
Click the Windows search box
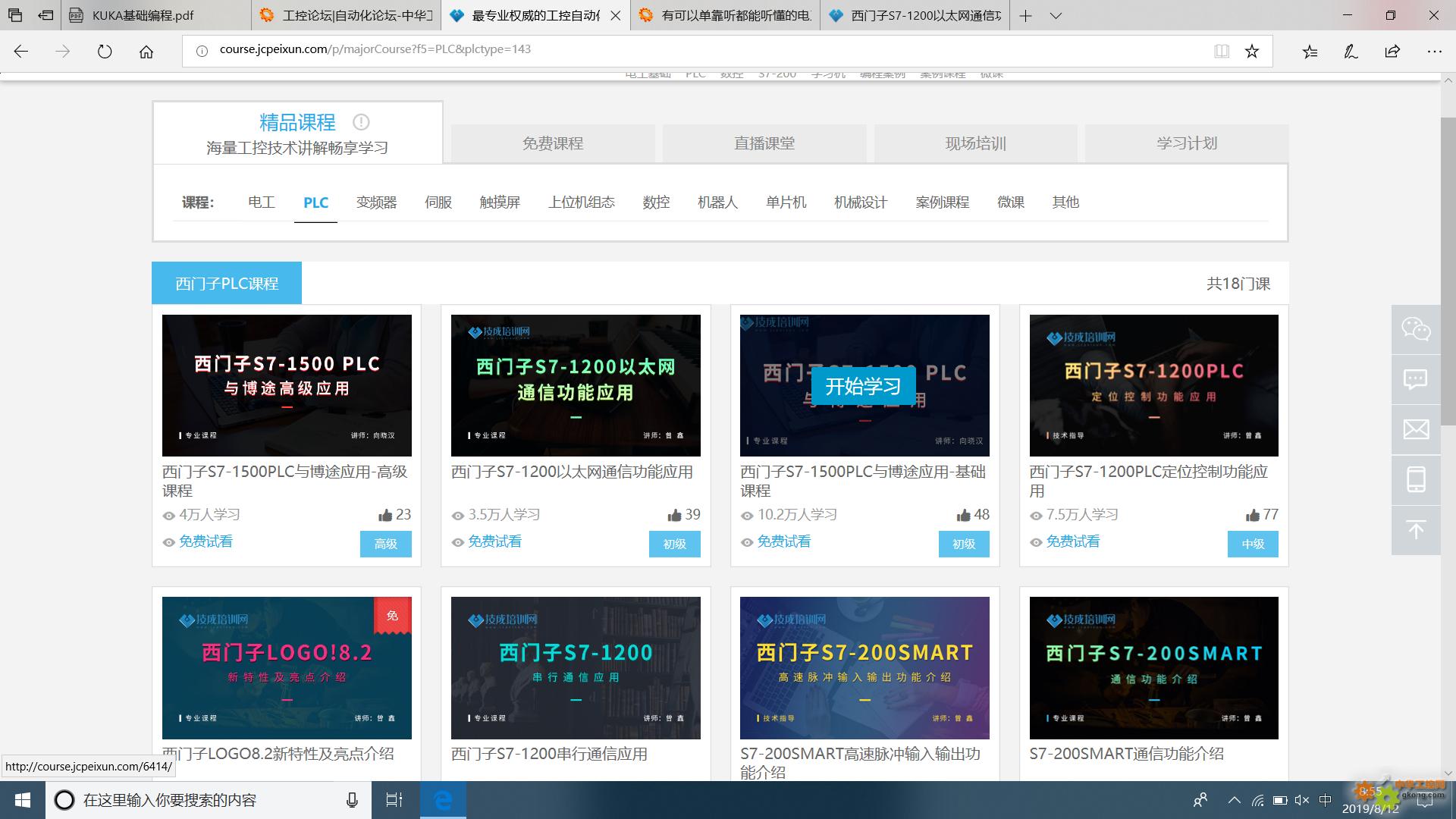tap(208, 800)
